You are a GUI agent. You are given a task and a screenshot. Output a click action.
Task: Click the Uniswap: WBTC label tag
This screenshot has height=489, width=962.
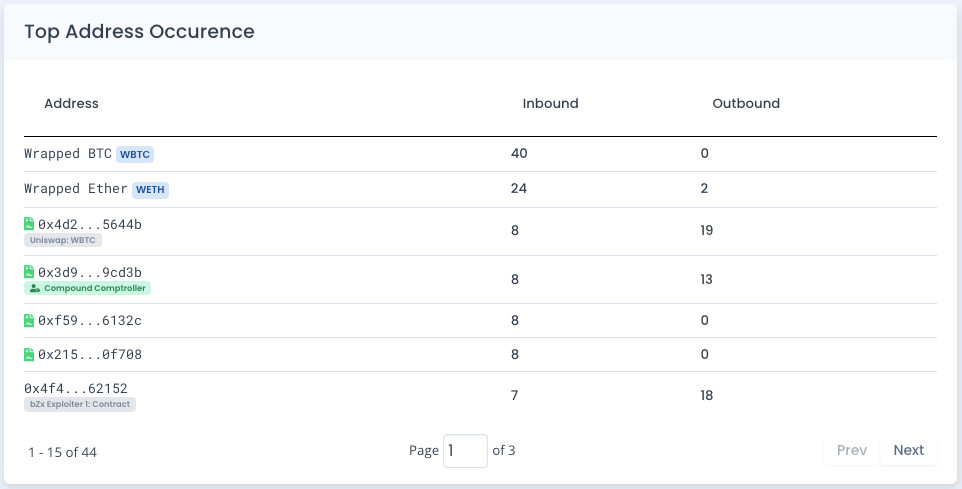[63, 240]
